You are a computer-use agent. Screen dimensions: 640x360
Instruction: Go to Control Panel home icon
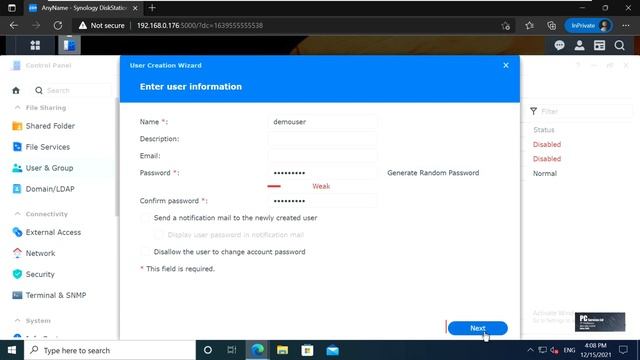16,91
